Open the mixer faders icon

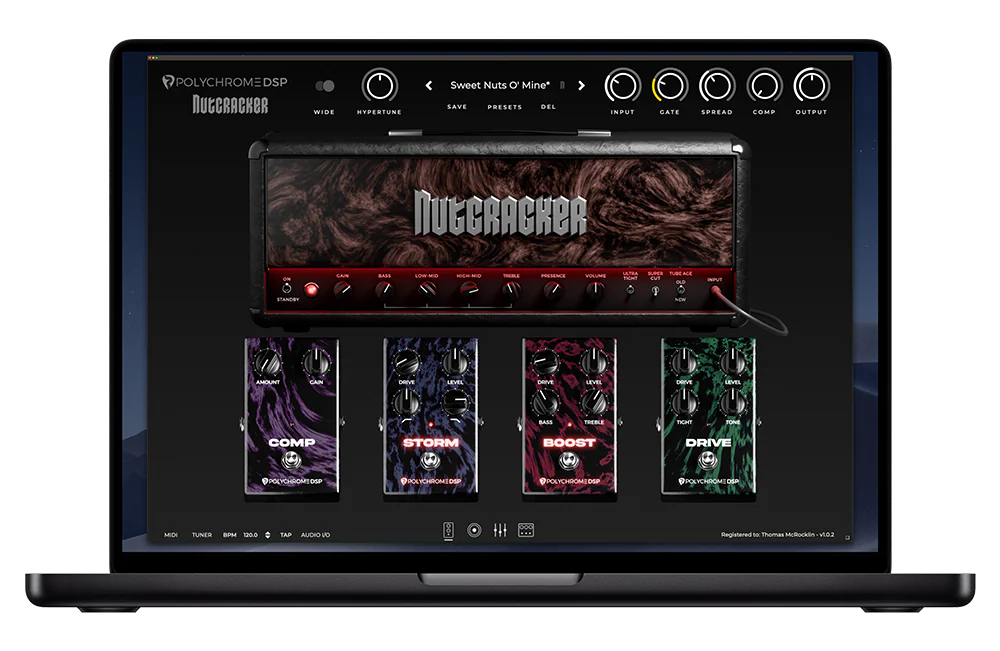[x=500, y=530]
